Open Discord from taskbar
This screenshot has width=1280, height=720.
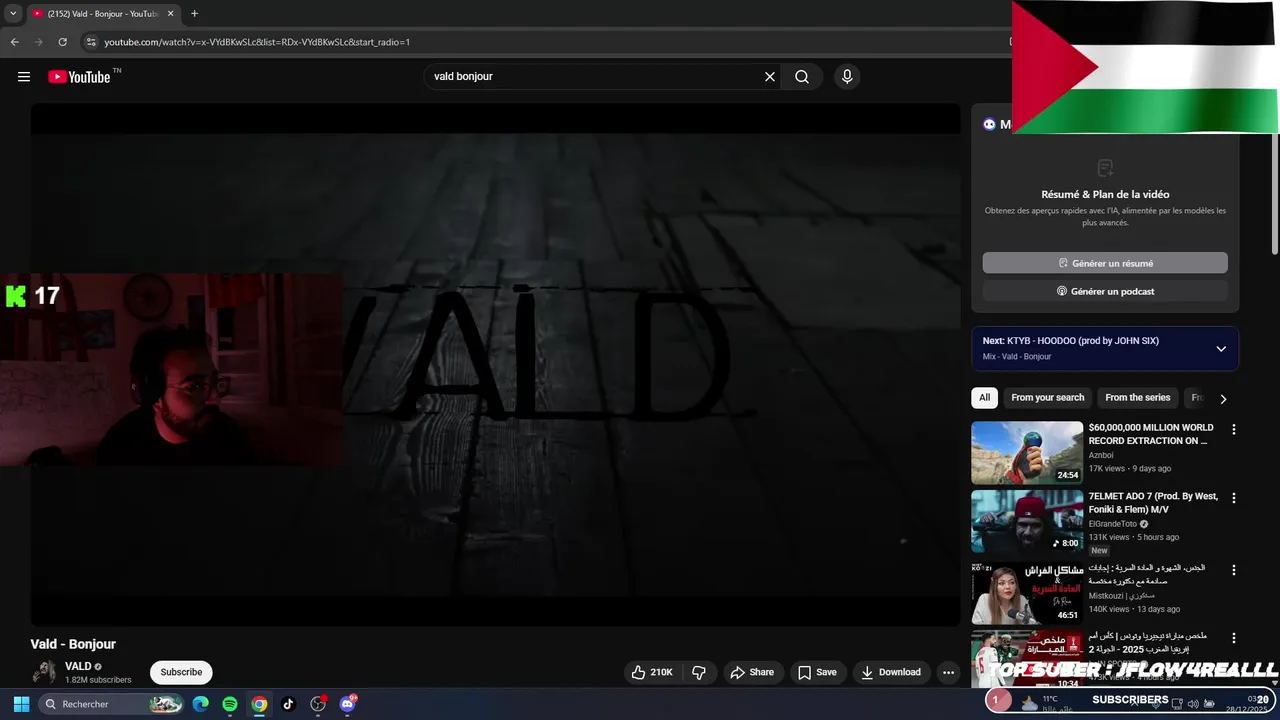click(x=348, y=704)
